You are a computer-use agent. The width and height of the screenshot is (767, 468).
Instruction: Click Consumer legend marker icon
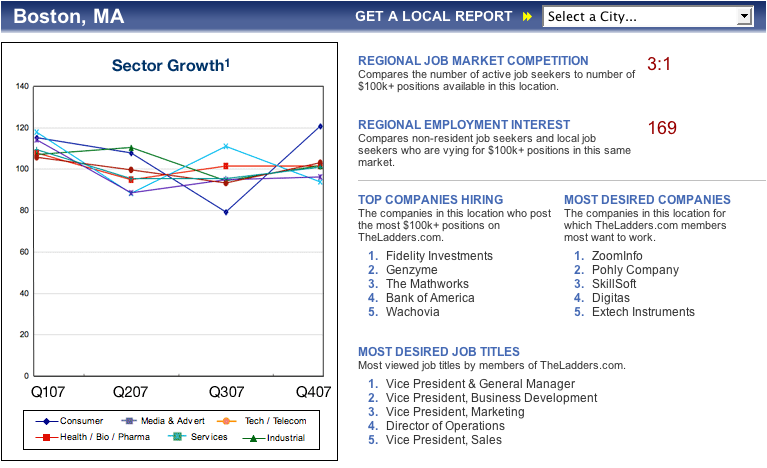point(46,421)
